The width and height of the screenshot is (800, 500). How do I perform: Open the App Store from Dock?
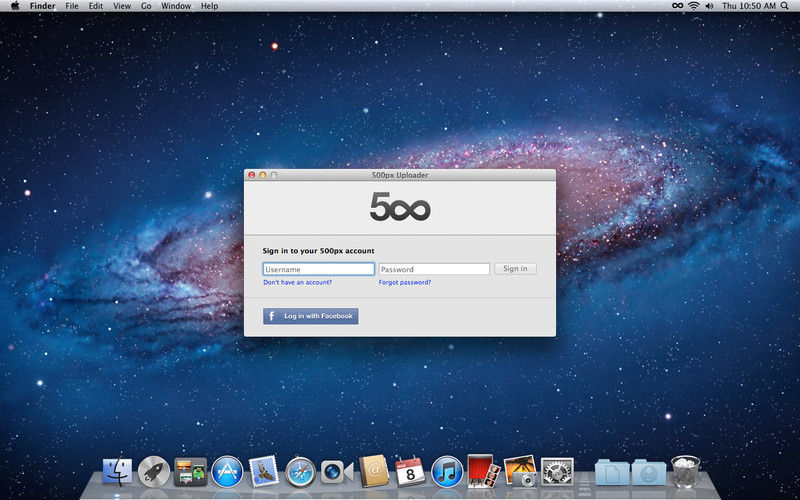point(227,471)
